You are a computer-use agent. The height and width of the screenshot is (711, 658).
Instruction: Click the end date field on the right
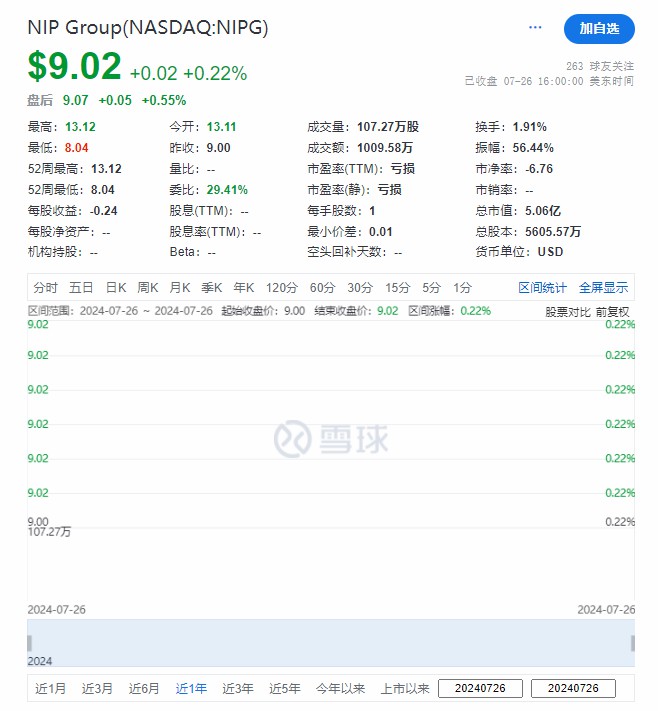(x=573, y=688)
